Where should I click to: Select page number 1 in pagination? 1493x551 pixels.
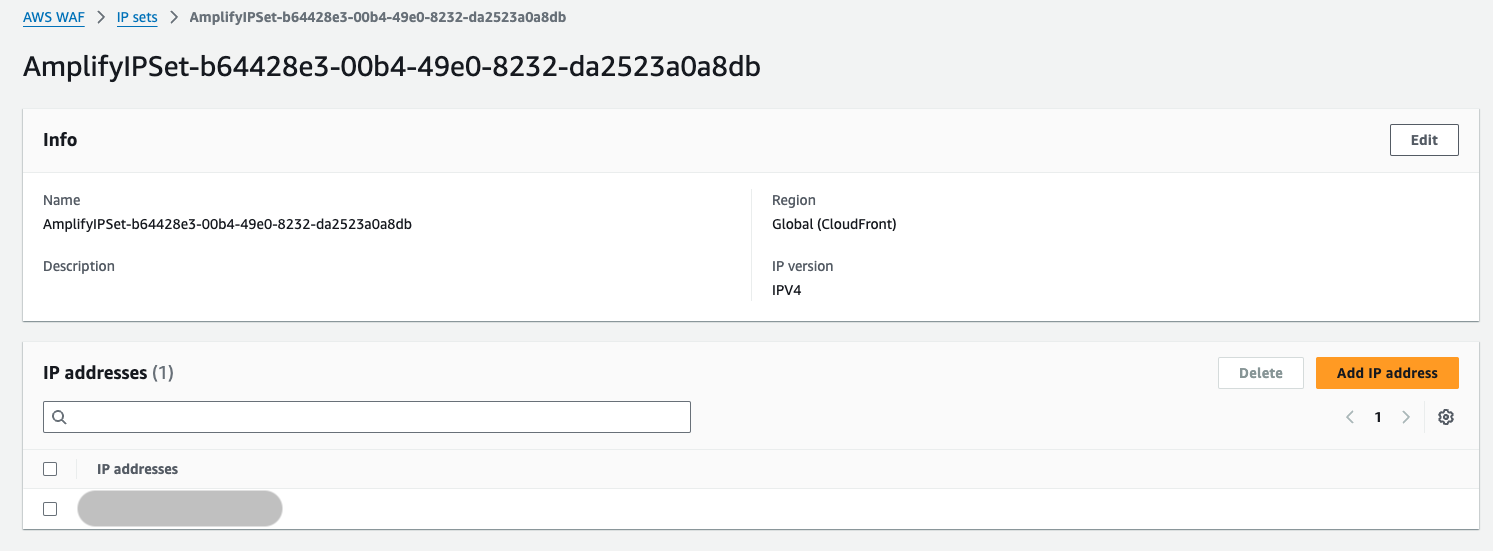(x=1378, y=417)
